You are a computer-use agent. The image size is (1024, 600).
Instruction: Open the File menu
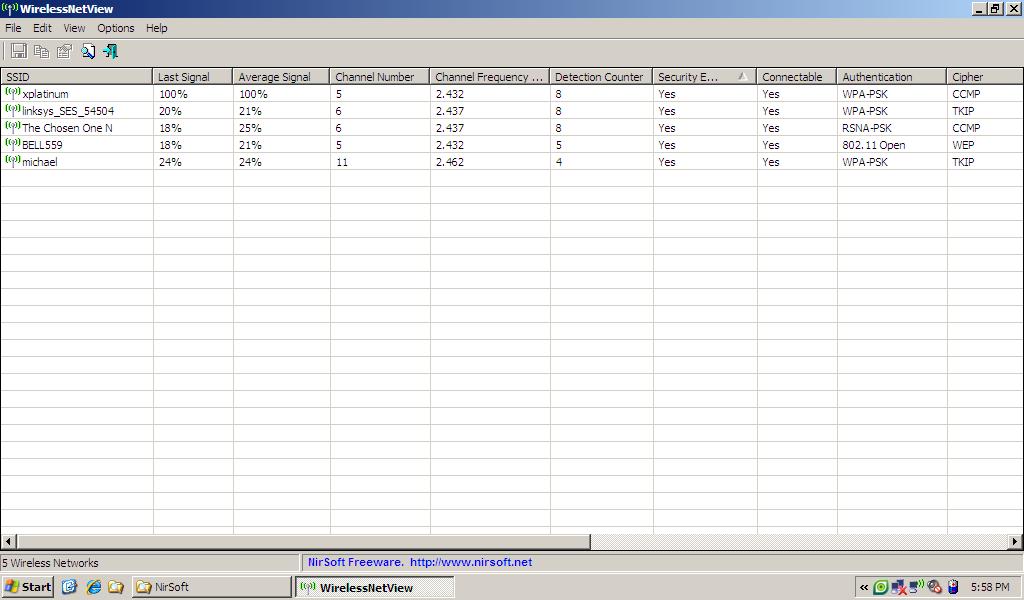tap(13, 28)
